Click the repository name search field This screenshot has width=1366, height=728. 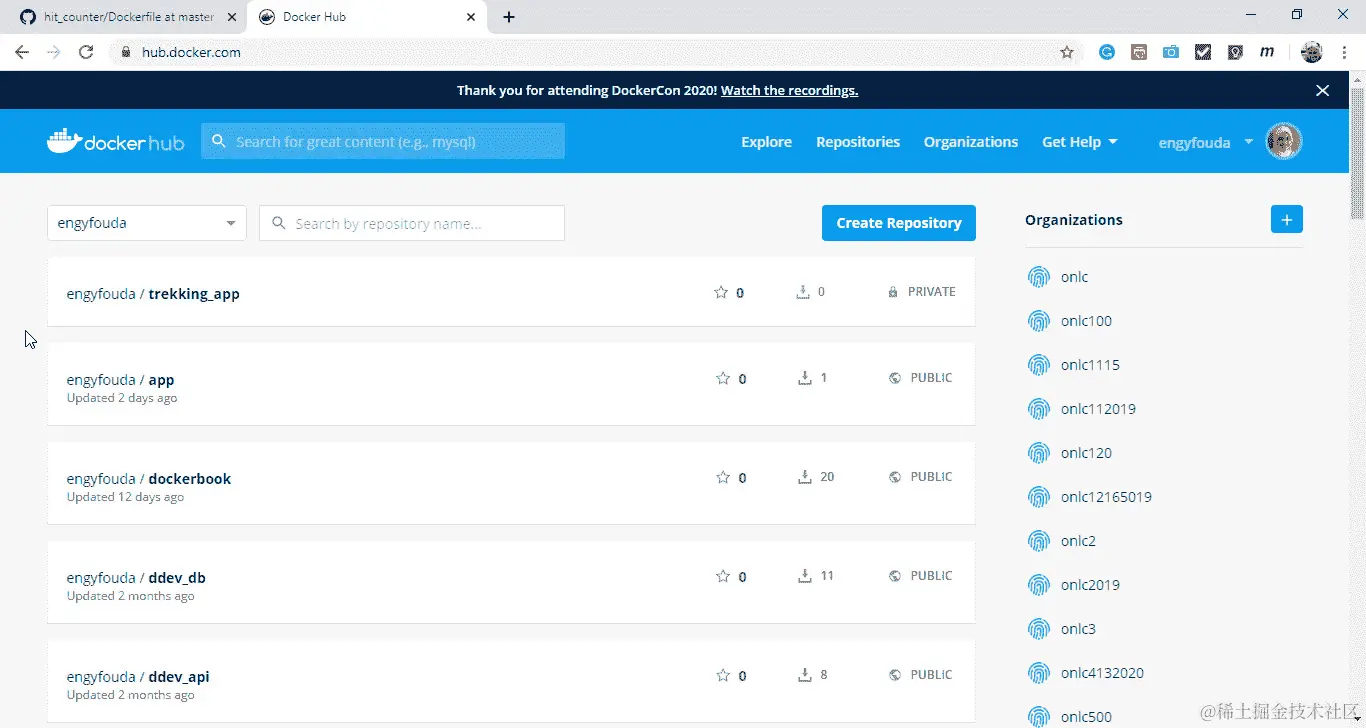coord(411,222)
